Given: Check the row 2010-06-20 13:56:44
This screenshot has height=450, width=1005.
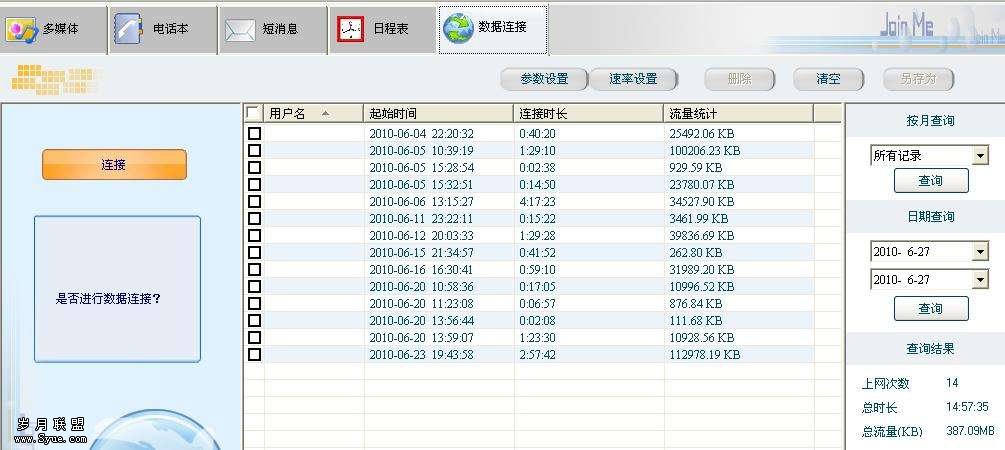Looking at the screenshot, I should coord(254,320).
